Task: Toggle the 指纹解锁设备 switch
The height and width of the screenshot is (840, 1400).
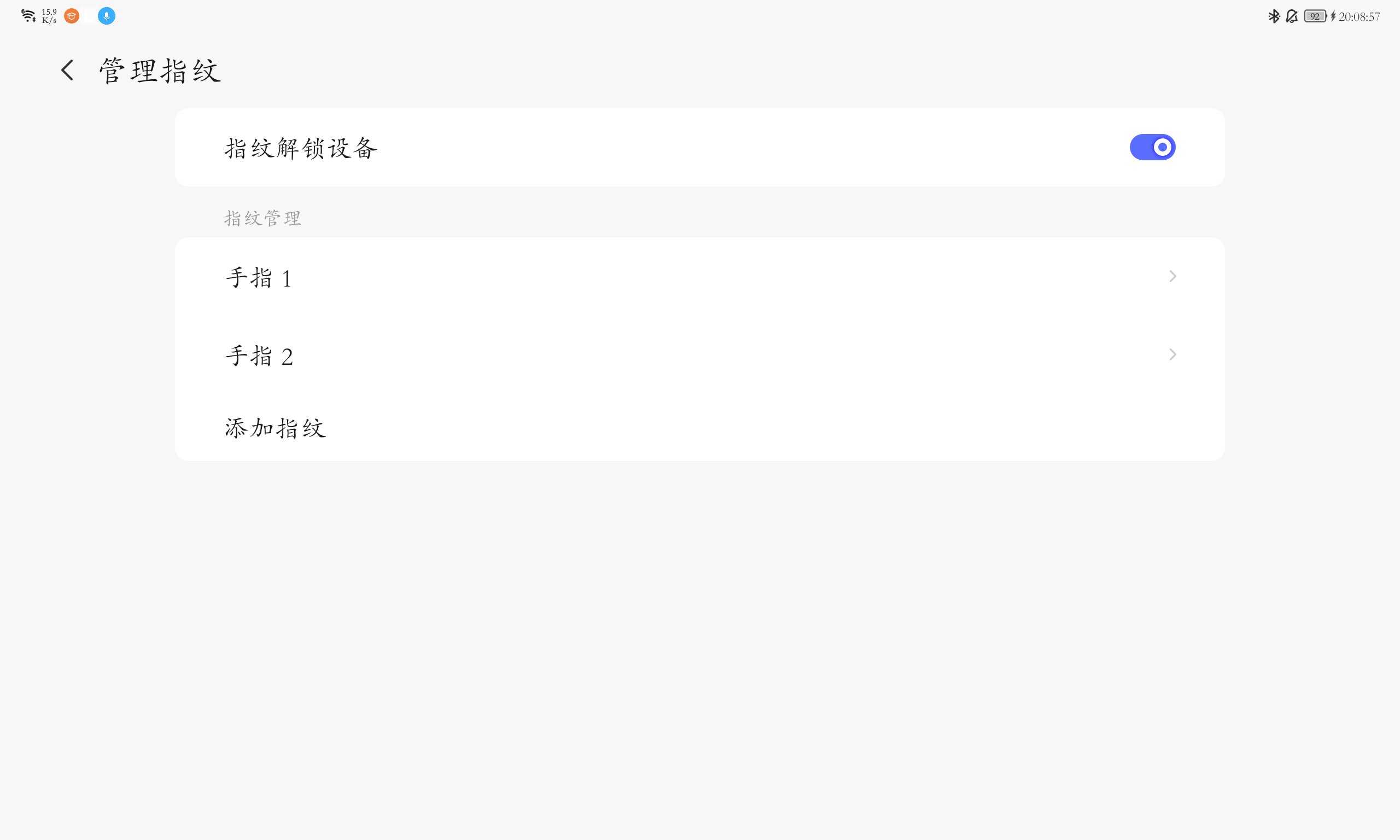Action: [x=1153, y=147]
